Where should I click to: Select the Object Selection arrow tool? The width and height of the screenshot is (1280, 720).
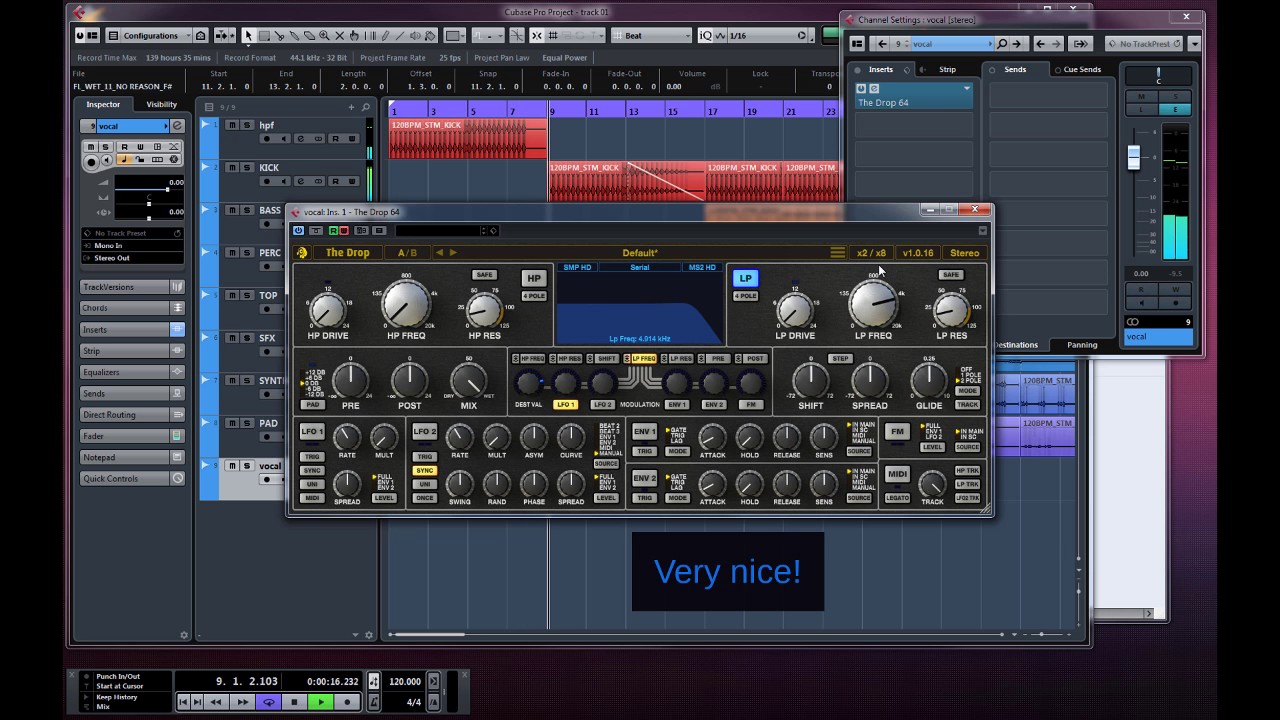pos(249,35)
